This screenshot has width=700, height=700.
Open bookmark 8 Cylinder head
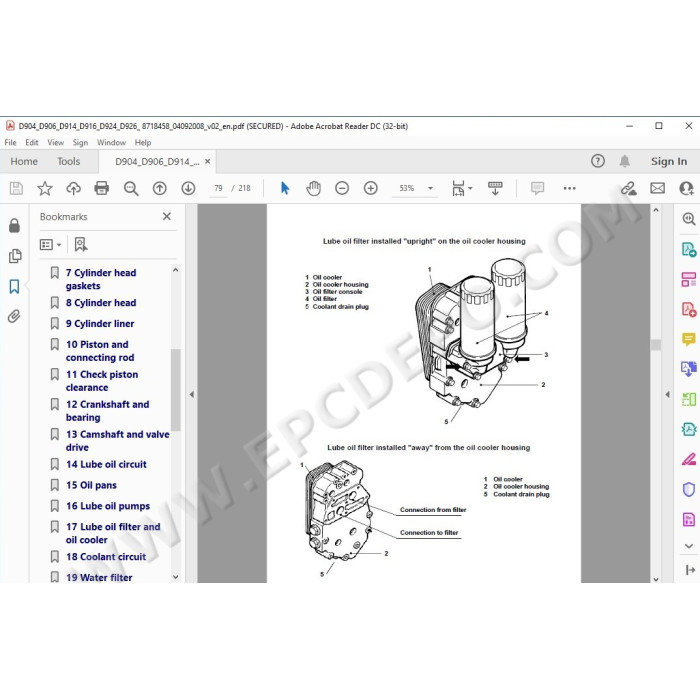[x=101, y=303]
